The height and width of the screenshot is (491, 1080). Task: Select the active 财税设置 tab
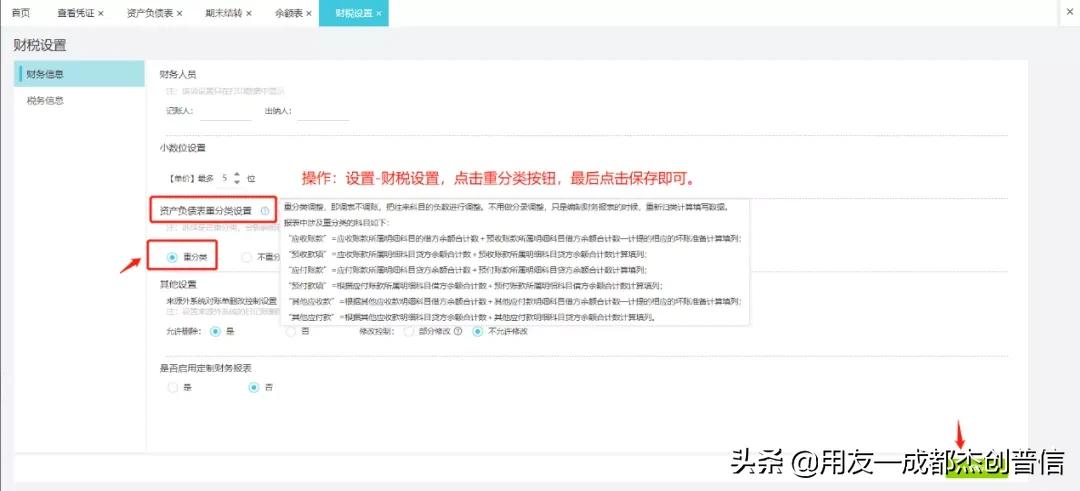[353, 13]
